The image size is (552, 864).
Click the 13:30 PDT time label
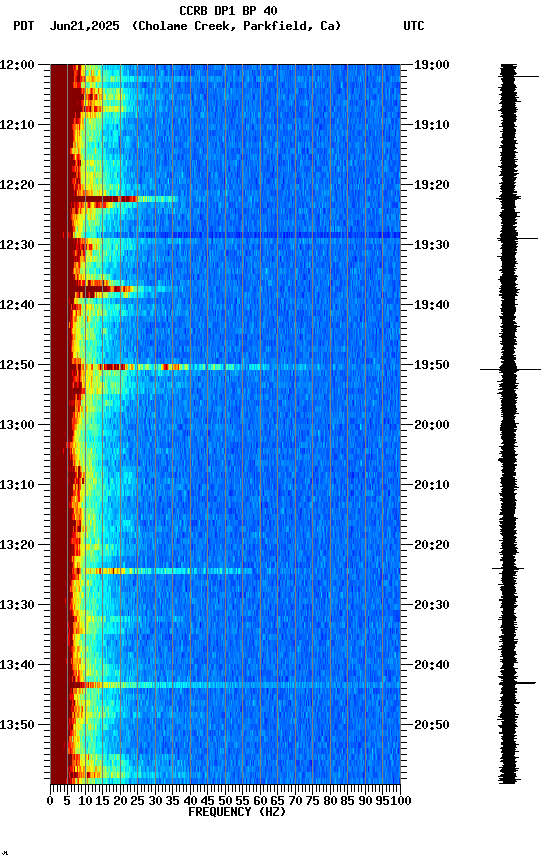click(x=17, y=605)
